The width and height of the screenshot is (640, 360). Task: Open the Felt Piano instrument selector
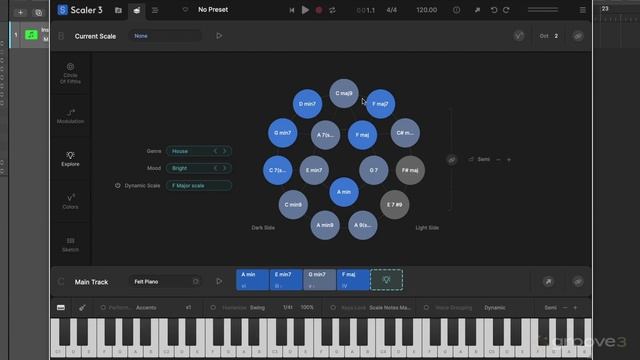pos(165,282)
